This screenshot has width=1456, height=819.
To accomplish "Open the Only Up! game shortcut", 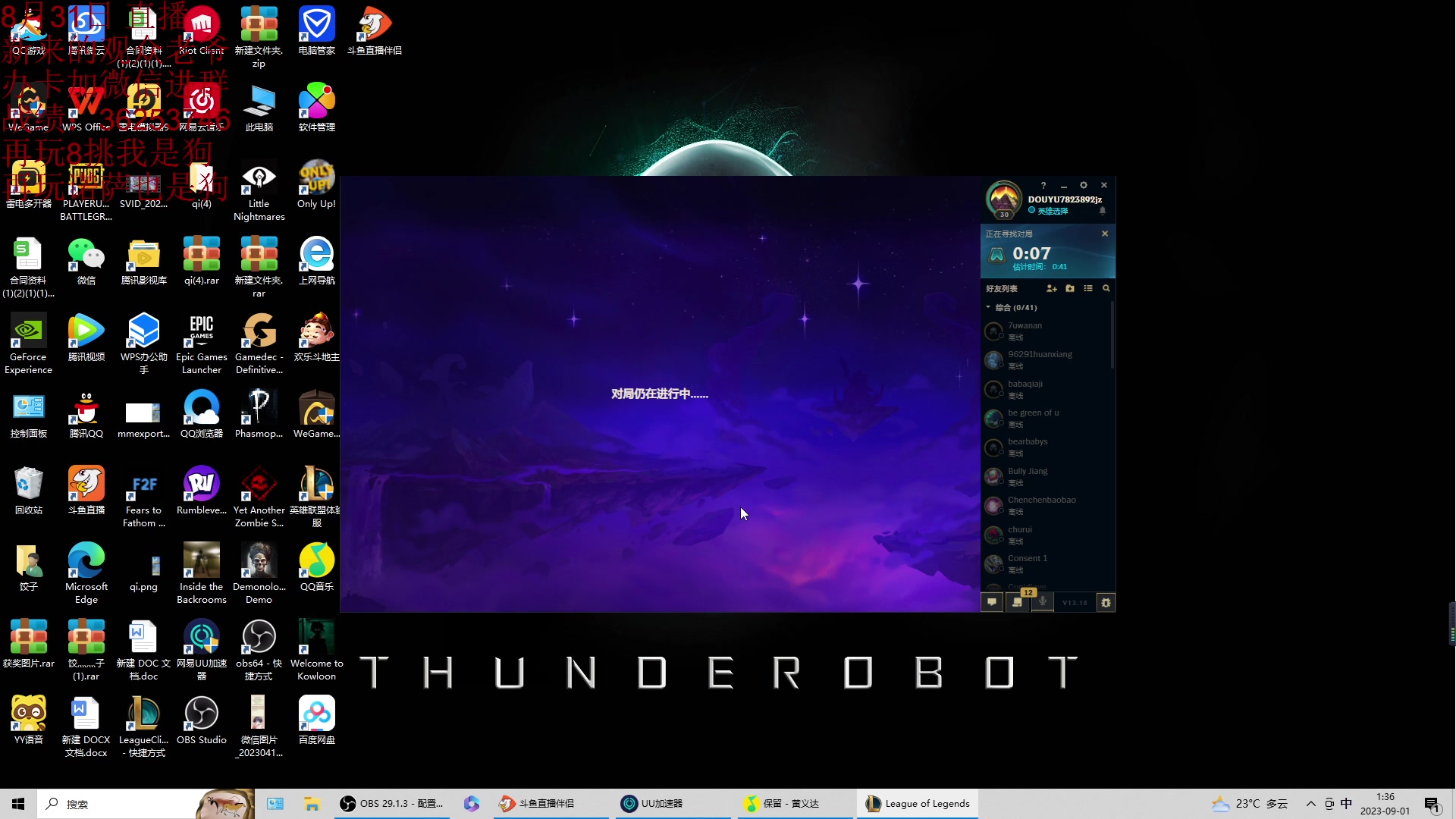I will click(x=316, y=184).
